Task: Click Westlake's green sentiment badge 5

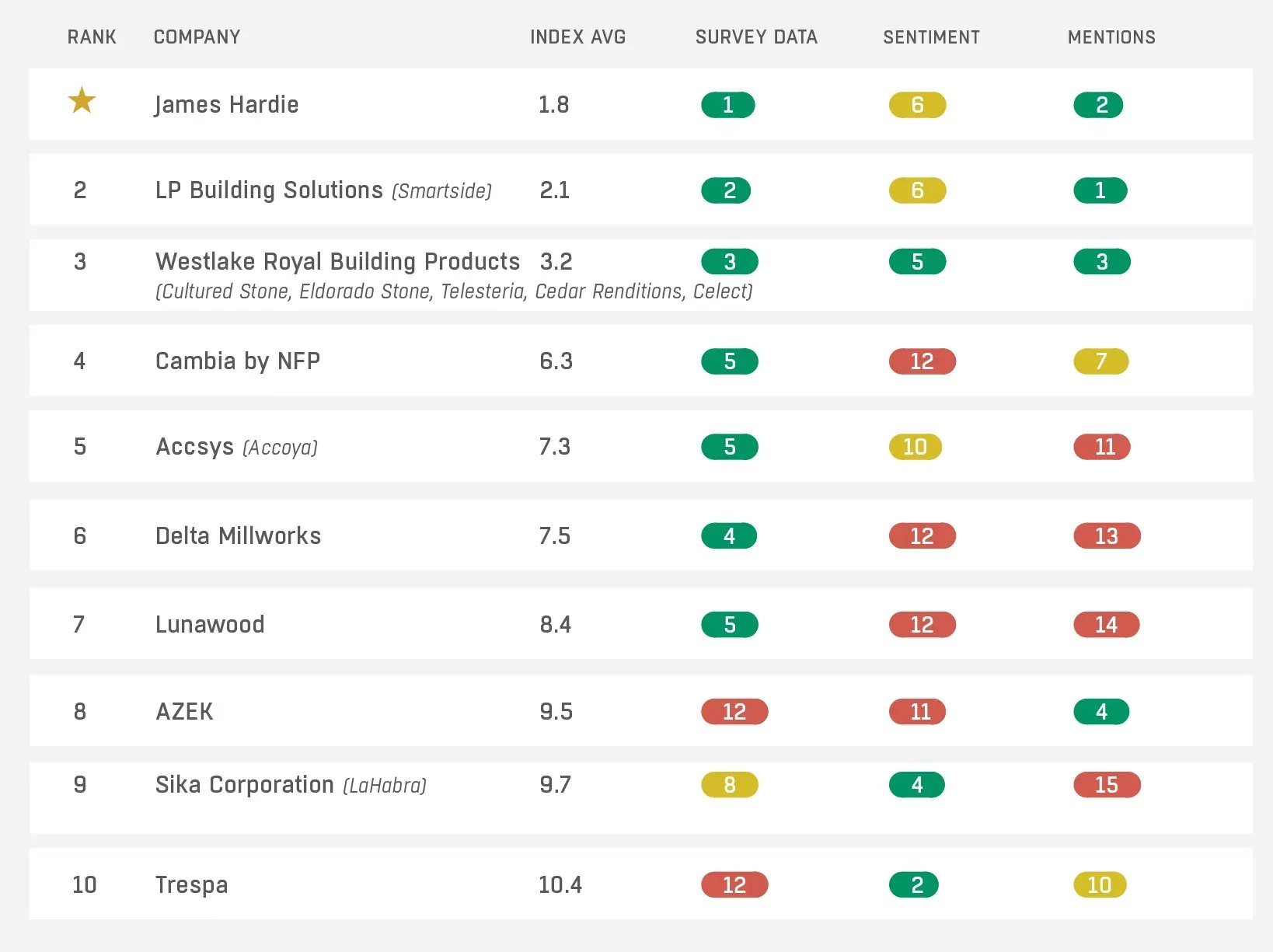Action: (917, 262)
